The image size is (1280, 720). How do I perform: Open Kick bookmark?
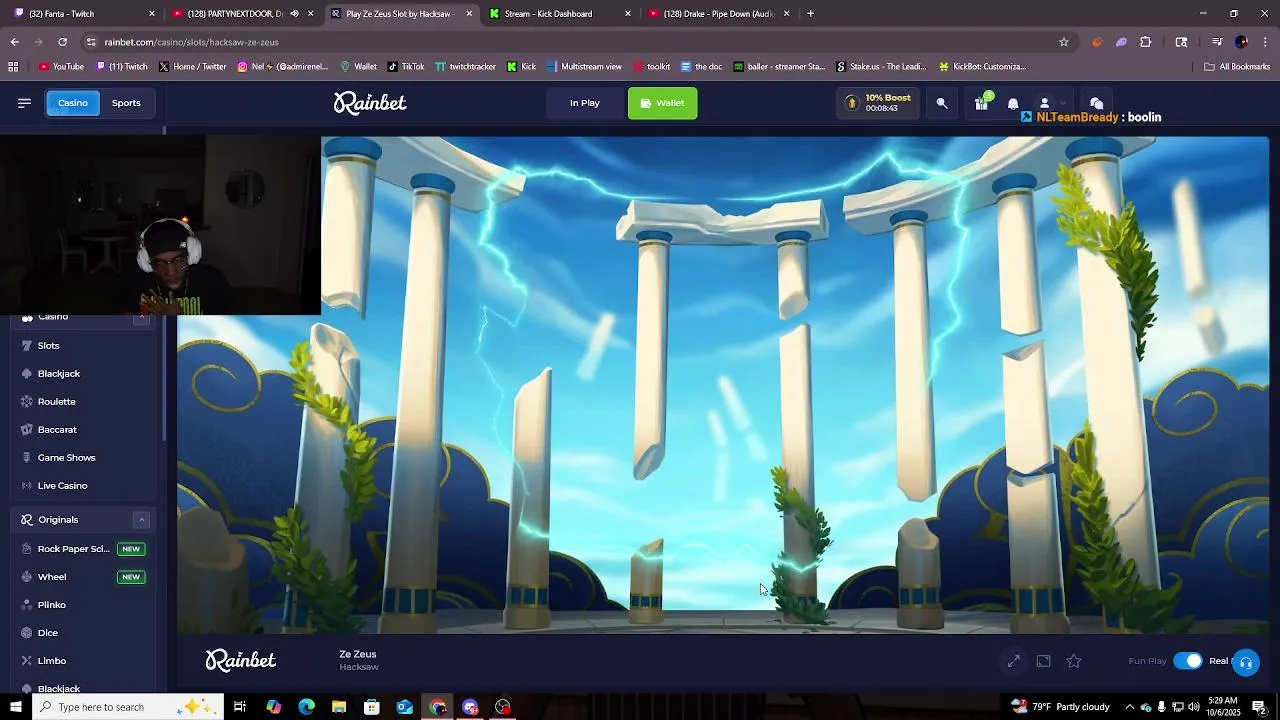522,67
